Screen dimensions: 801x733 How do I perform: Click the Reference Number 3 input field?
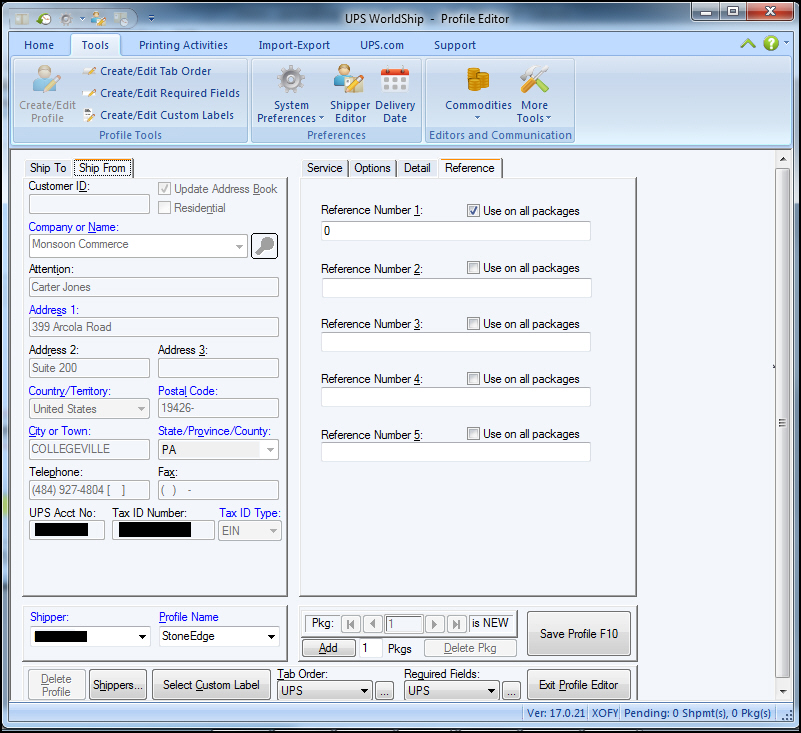click(455, 343)
